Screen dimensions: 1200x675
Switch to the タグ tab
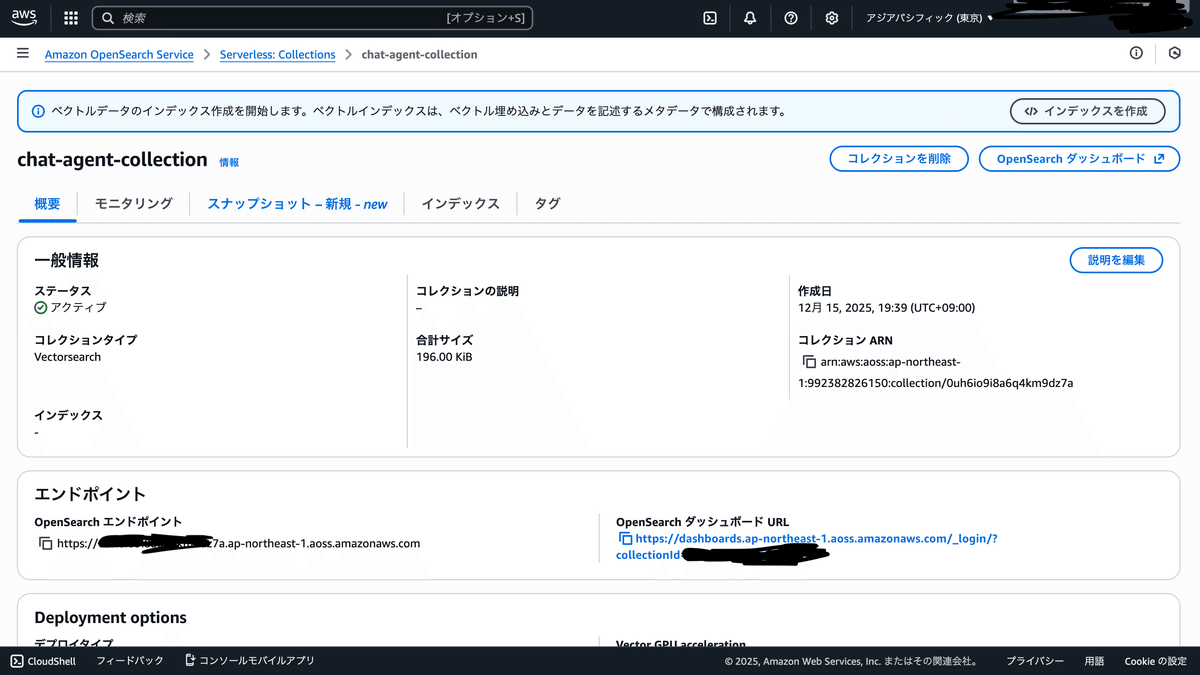(x=546, y=203)
